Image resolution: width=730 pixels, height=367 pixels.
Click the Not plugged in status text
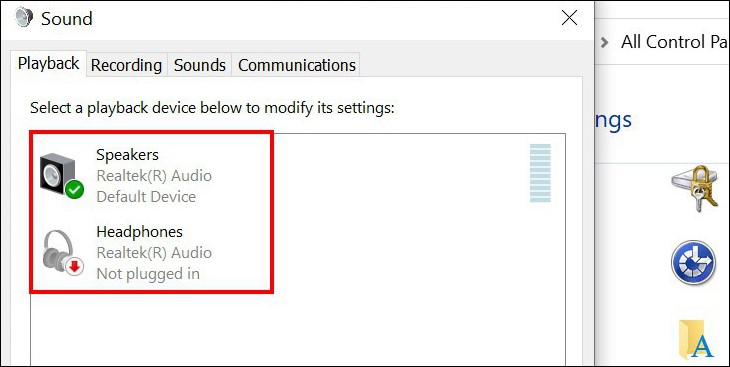click(x=148, y=274)
